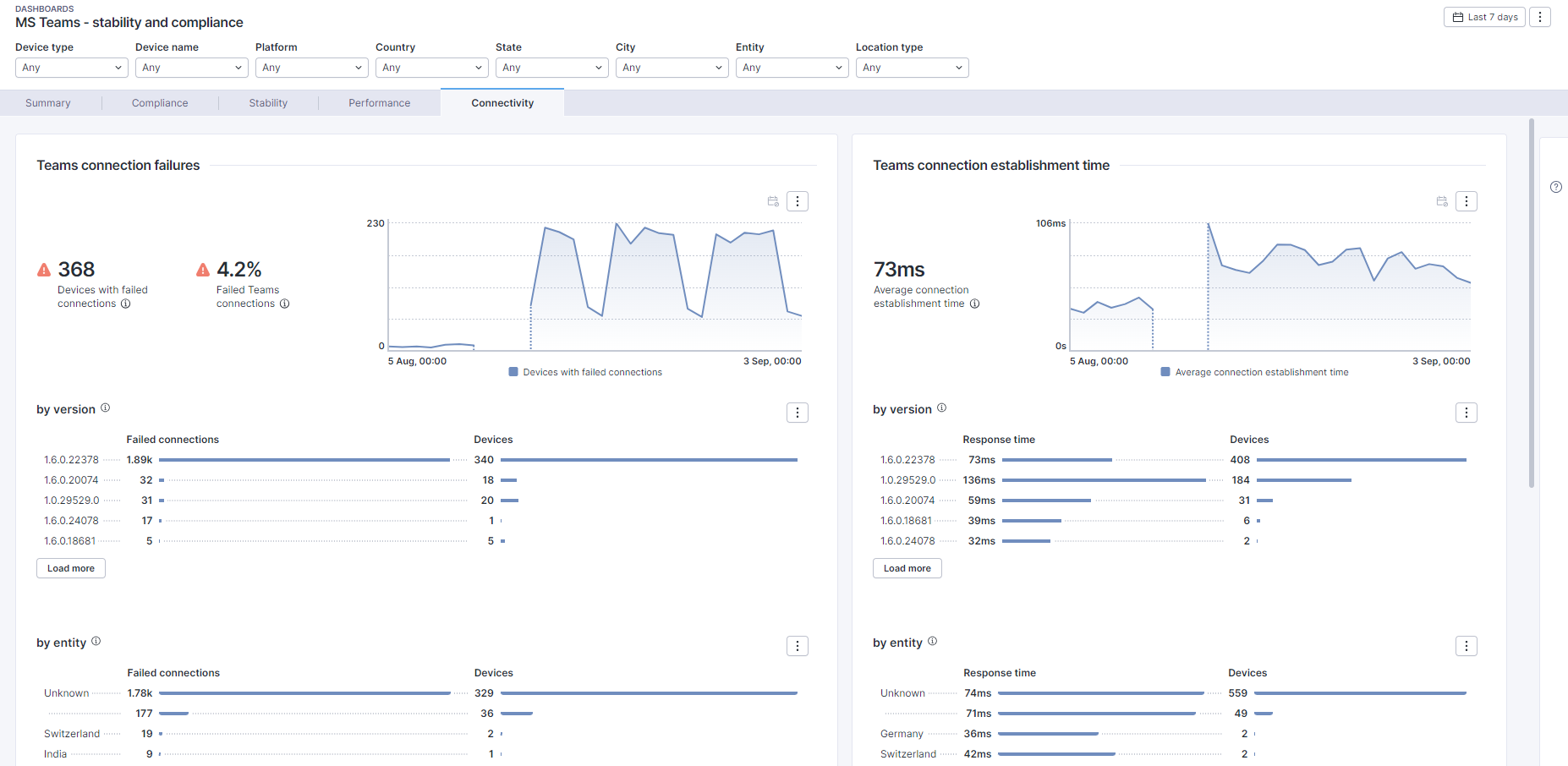Select version 1.6.0.18681 in response time list

[x=907, y=521]
